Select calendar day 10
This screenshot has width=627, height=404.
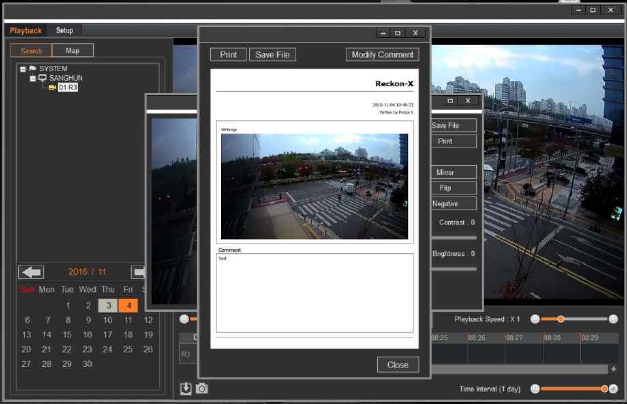pos(108,320)
